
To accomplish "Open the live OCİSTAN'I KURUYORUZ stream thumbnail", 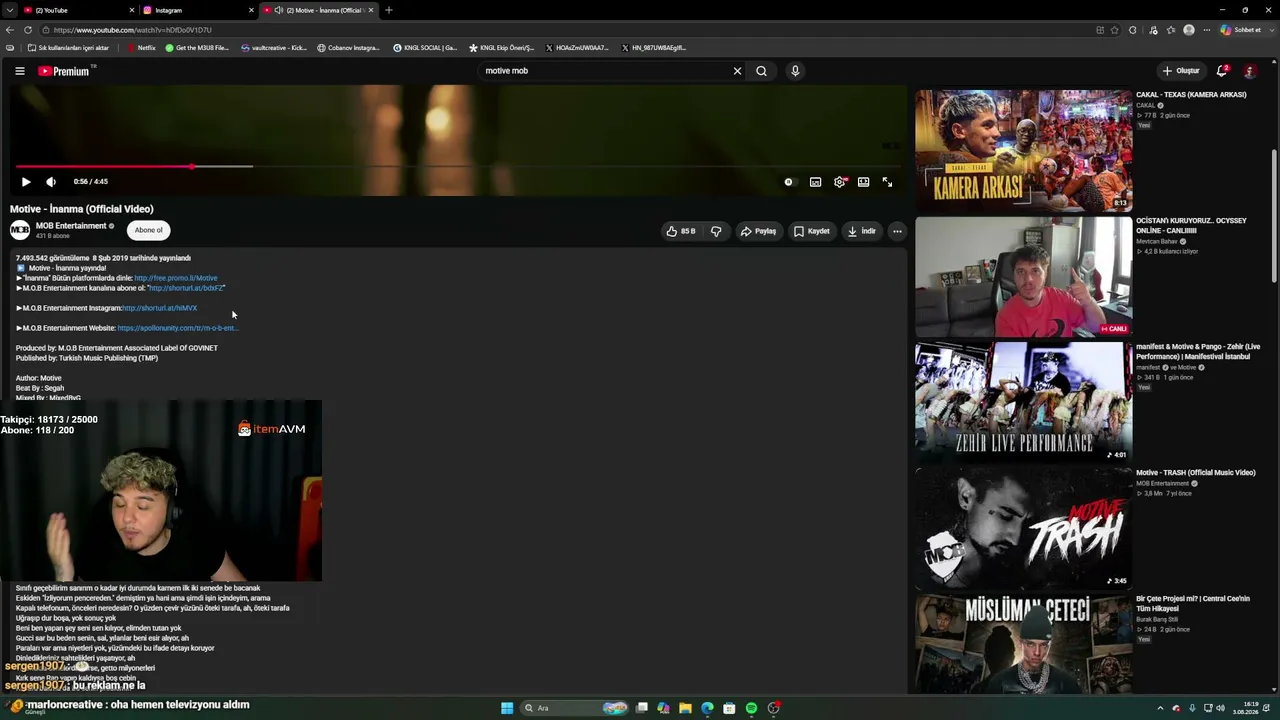I will [1024, 277].
